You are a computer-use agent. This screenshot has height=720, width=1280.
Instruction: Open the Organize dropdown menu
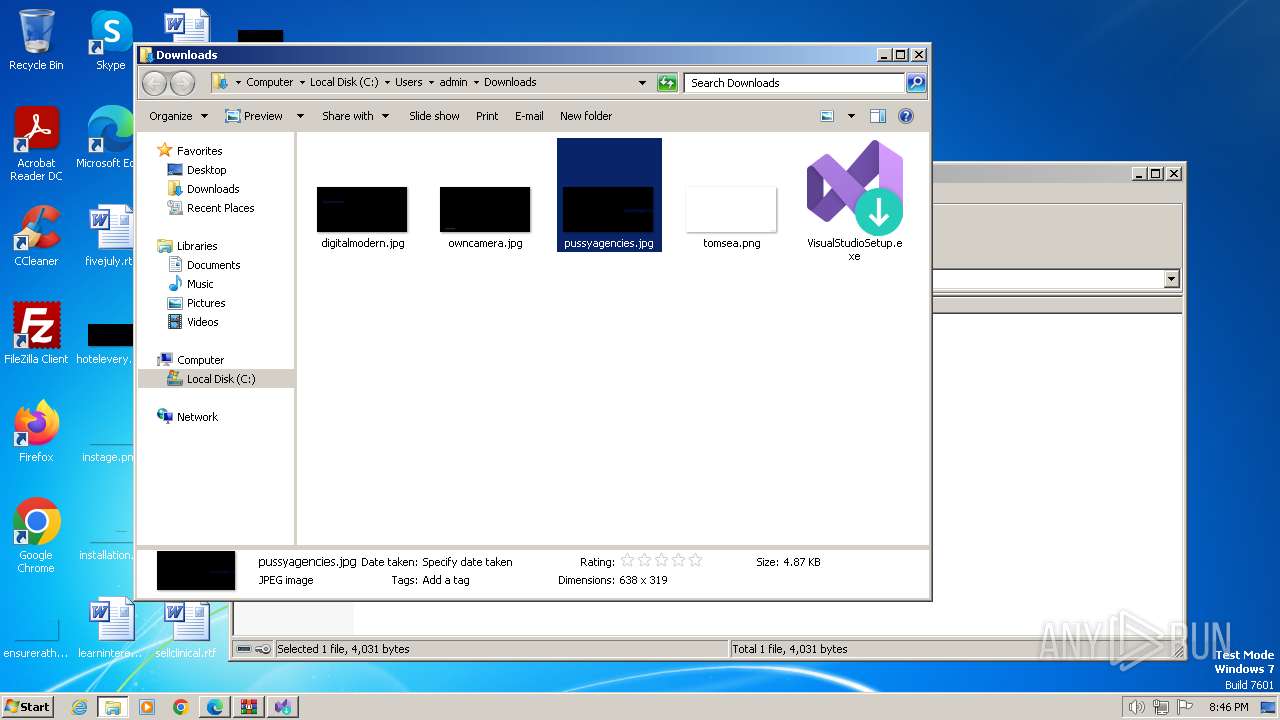(x=178, y=116)
